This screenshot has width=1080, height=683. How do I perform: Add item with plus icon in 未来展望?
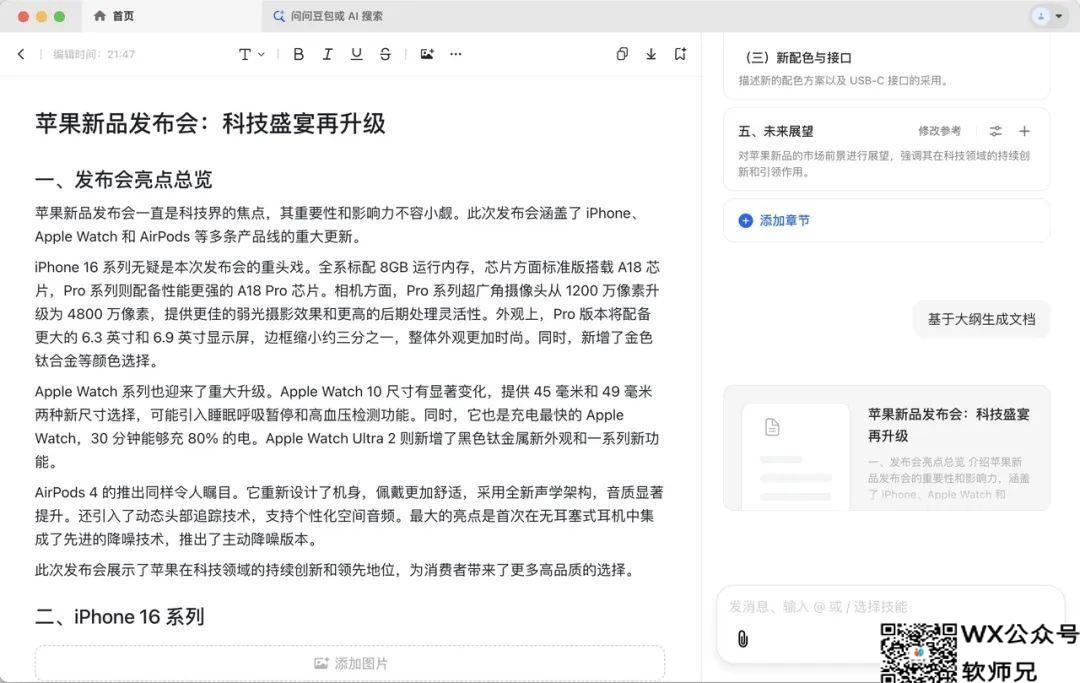tap(1024, 131)
